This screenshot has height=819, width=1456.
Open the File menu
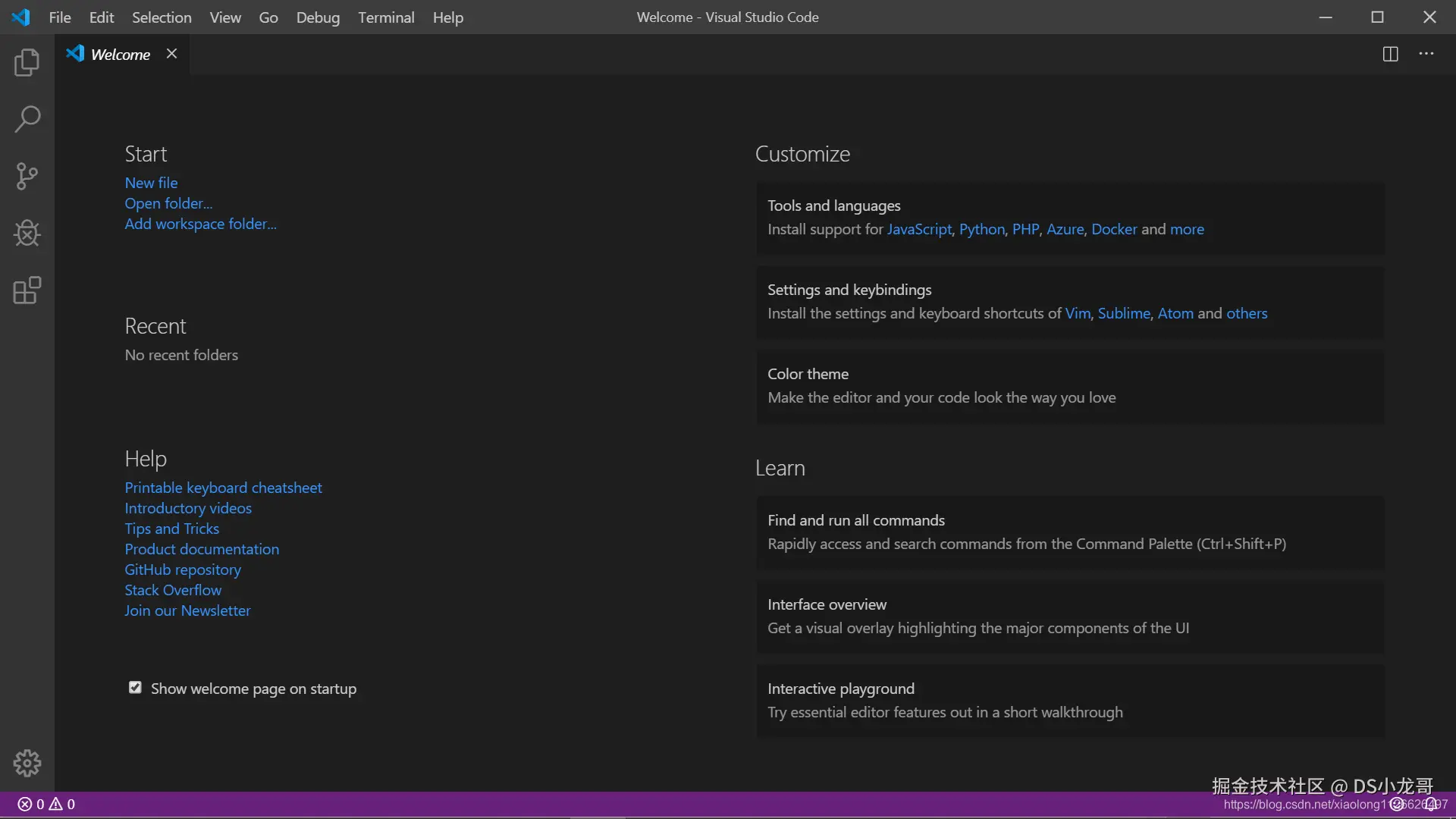click(x=60, y=17)
